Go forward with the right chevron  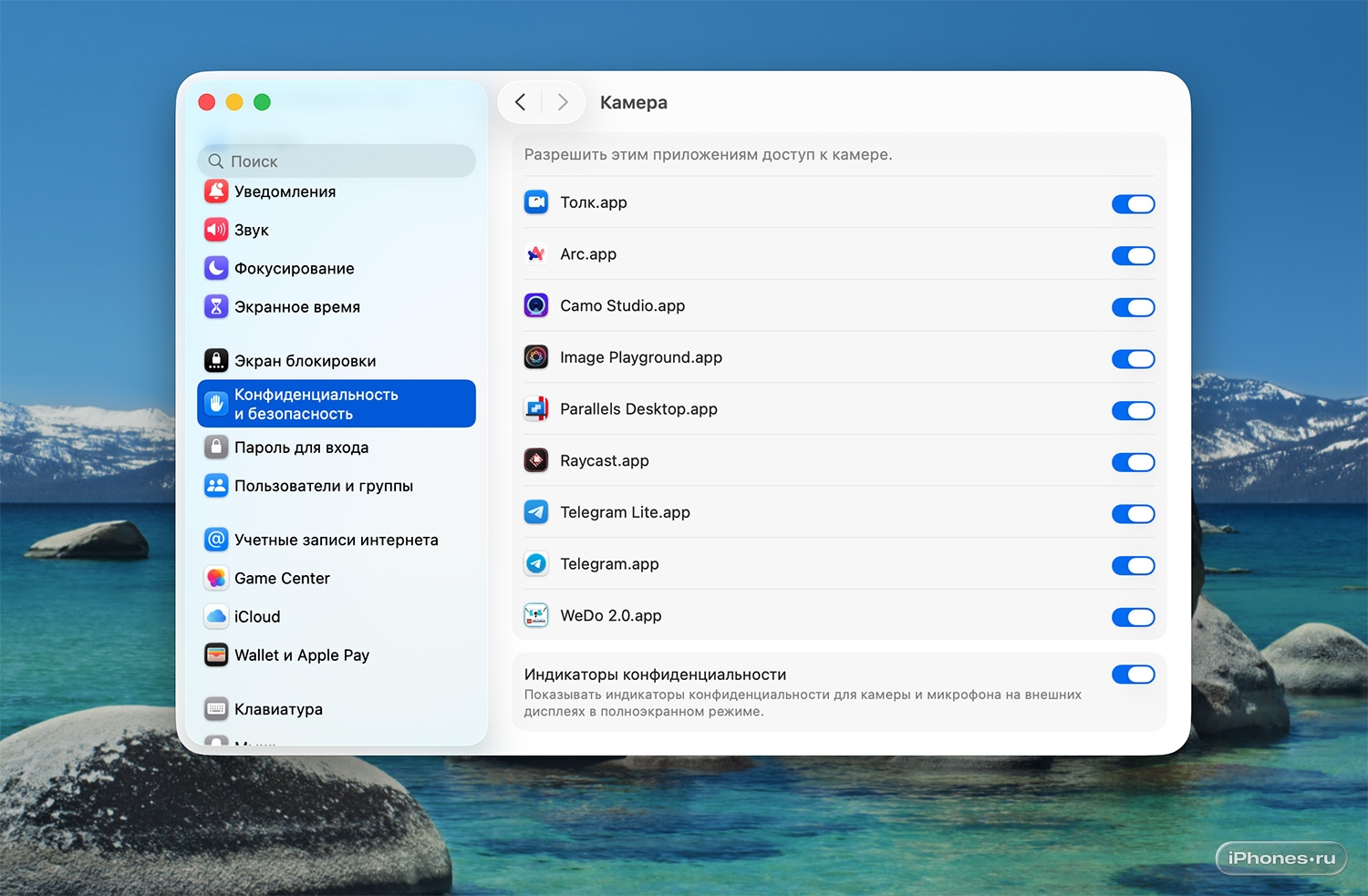(x=563, y=102)
